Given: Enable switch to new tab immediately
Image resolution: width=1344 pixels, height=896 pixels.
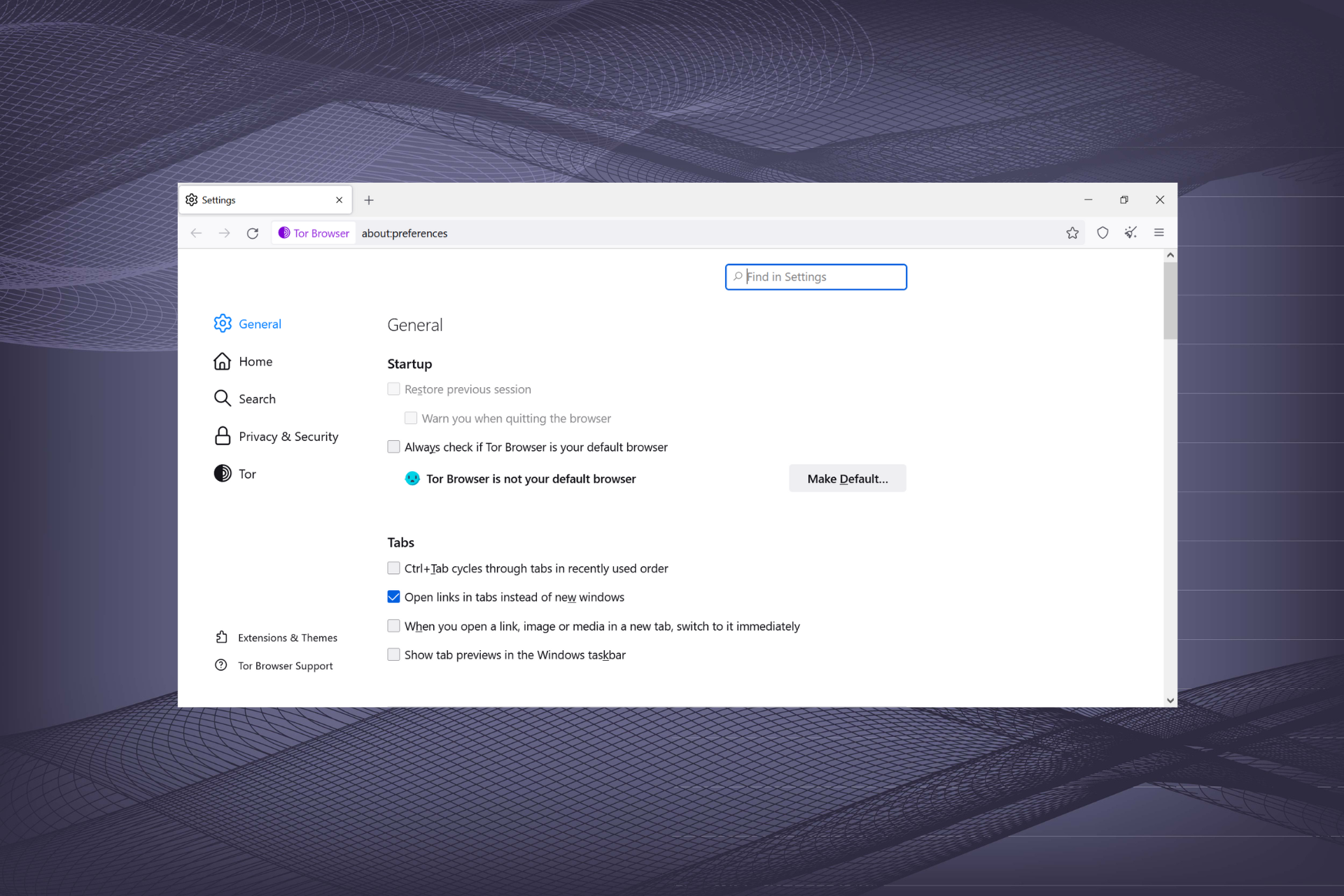Looking at the screenshot, I should pos(394,626).
